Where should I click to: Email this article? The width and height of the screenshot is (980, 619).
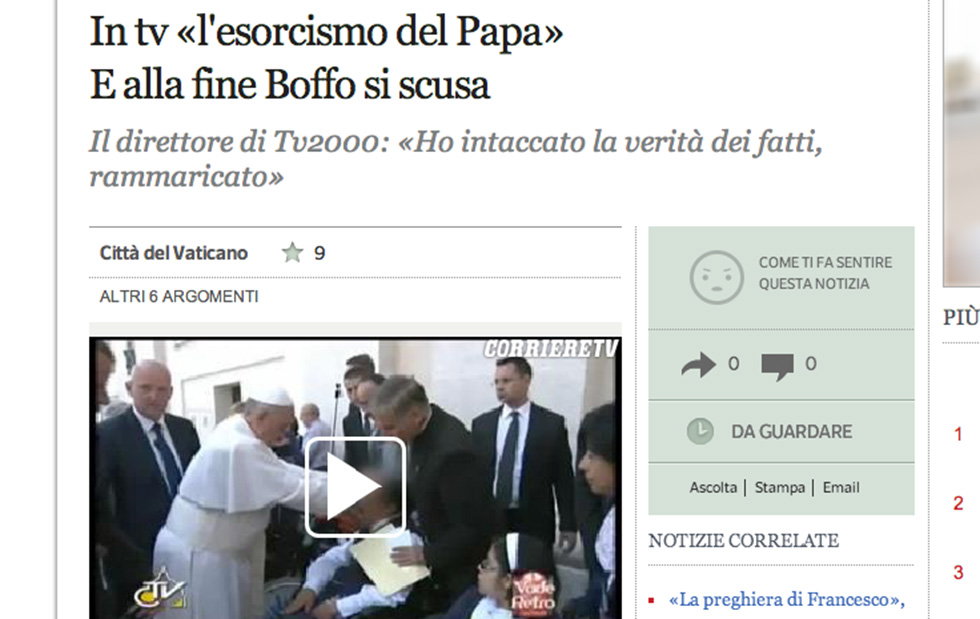point(841,488)
